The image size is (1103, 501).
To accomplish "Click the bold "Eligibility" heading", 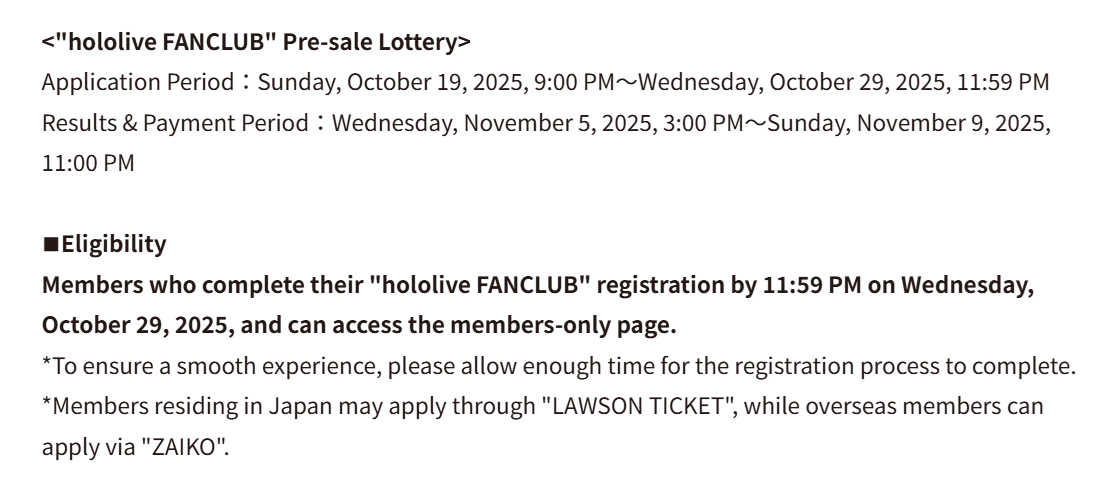I will pyautogui.click(x=113, y=244).
